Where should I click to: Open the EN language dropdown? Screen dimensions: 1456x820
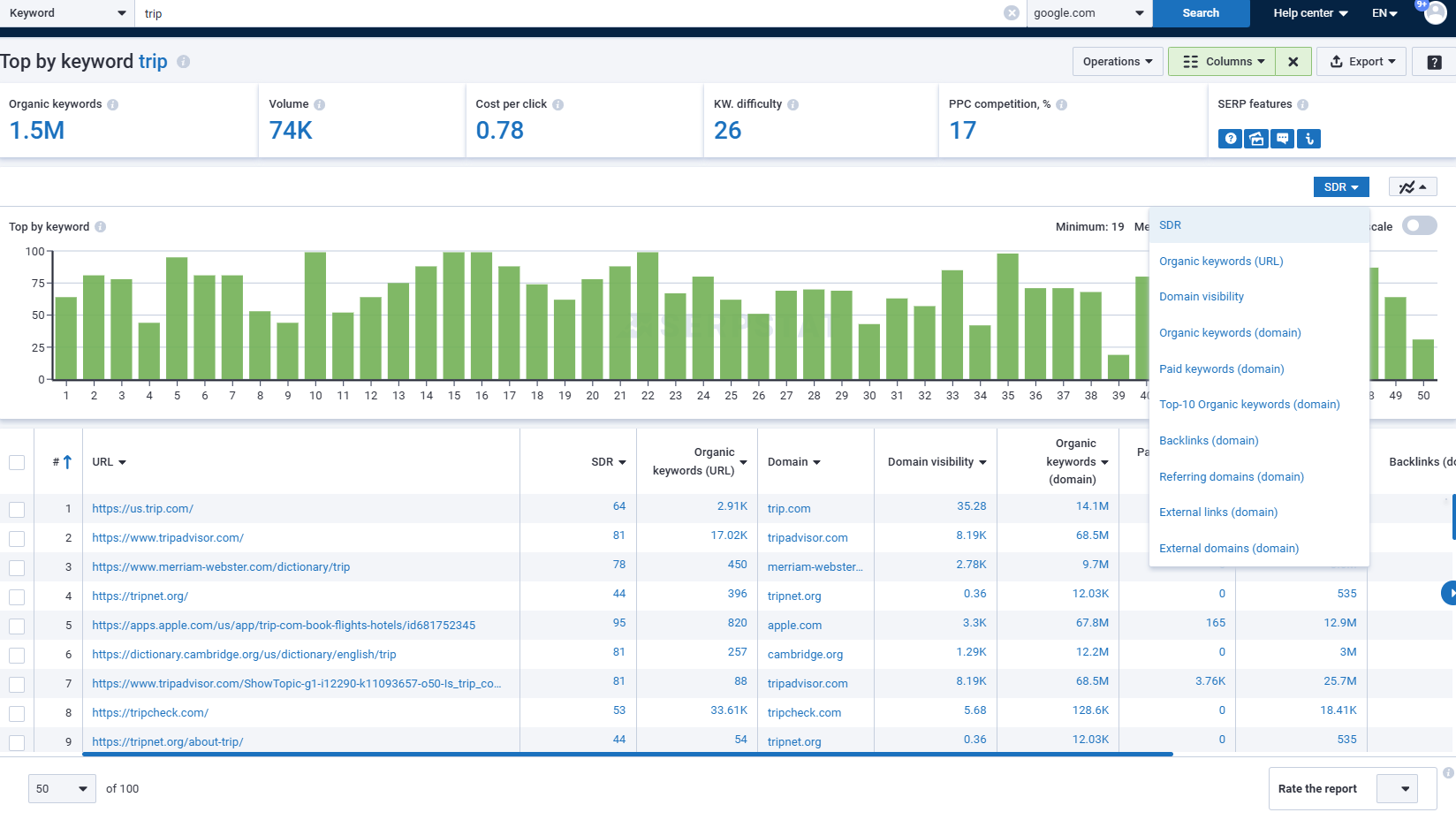(x=1384, y=13)
